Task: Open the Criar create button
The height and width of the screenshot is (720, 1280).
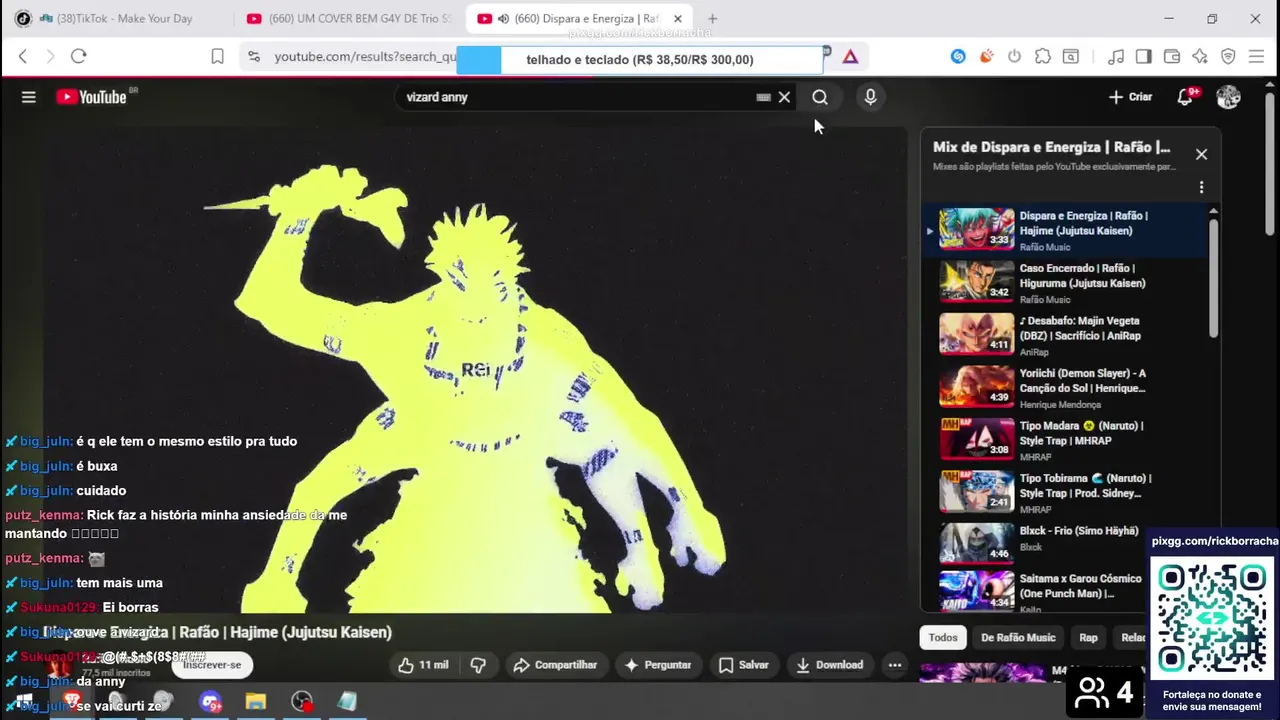Action: pyautogui.click(x=1130, y=97)
